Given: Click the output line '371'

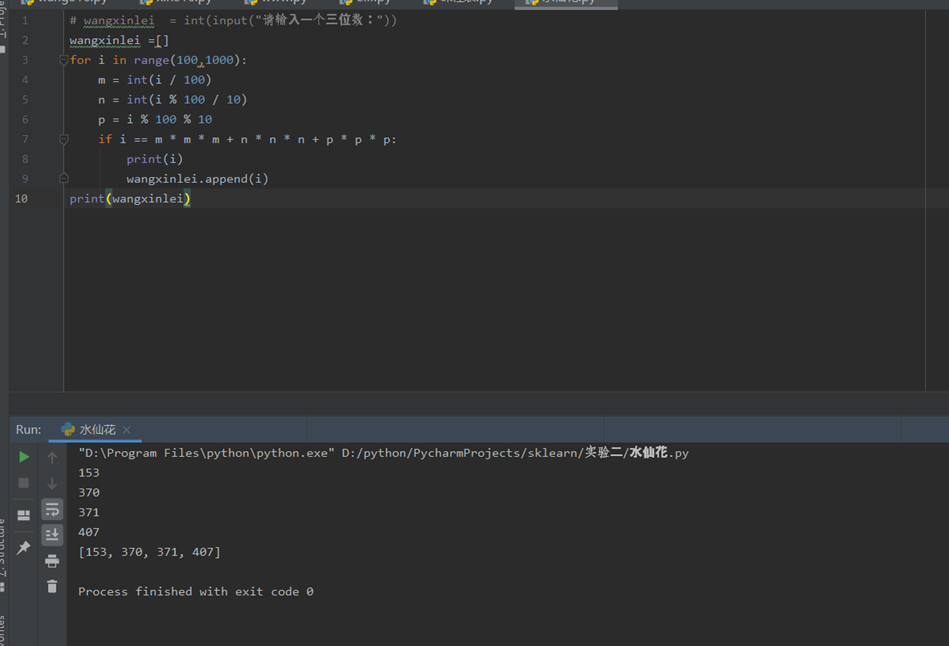Looking at the screenshot, I should tap(89, 512).
